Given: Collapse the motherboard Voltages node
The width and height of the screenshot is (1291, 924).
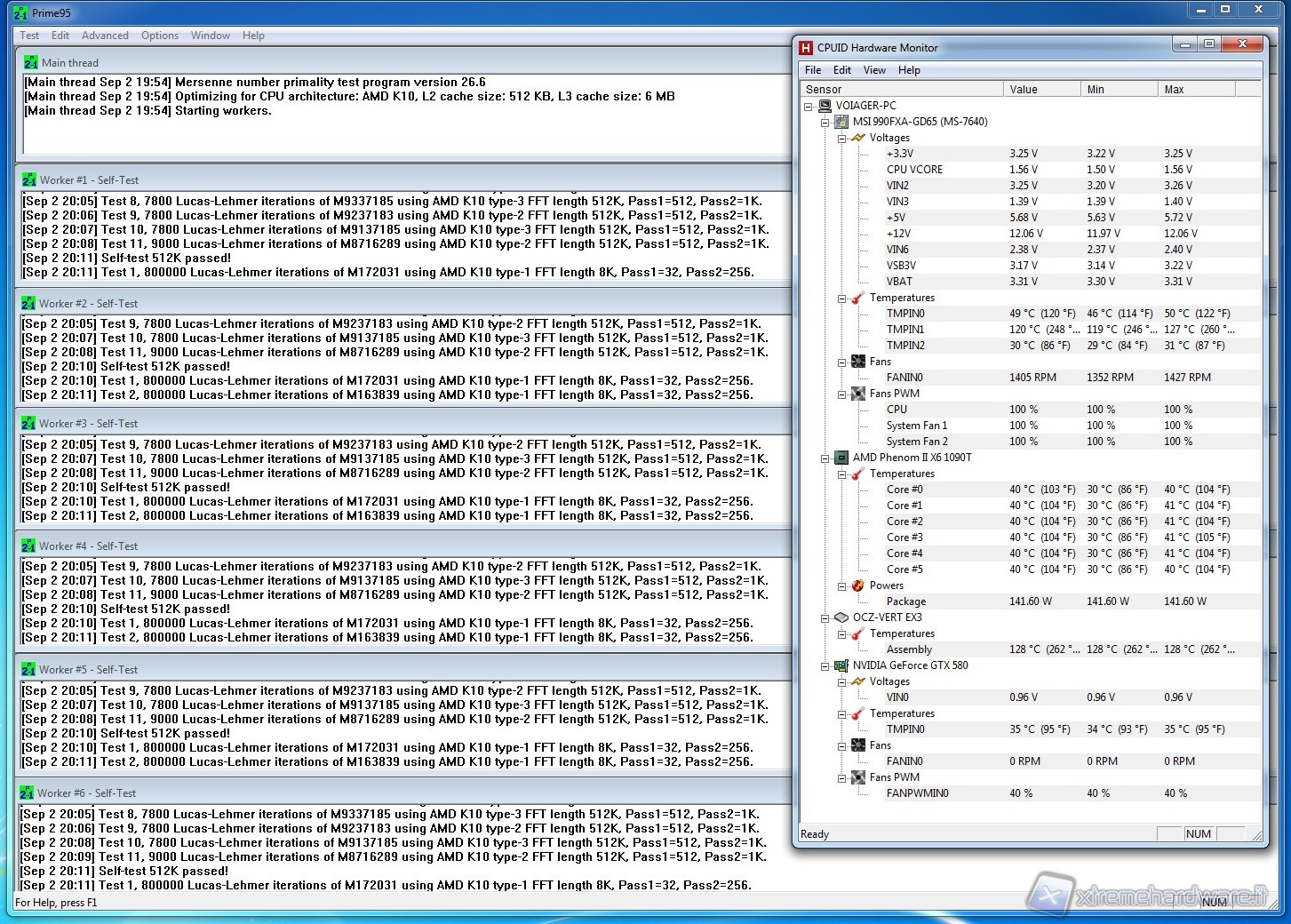Looking at the screenshot, I should (841, 138).
